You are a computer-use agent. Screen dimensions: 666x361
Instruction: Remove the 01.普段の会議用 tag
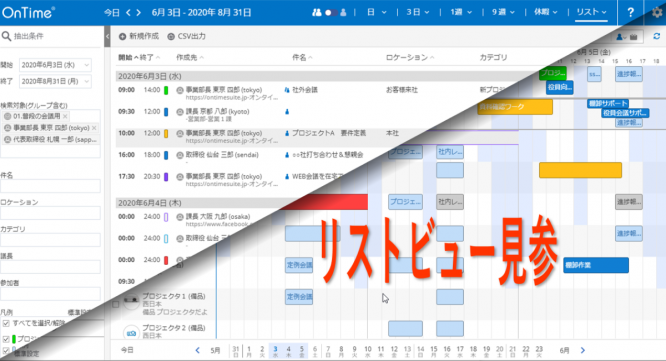tap(65, 116)
